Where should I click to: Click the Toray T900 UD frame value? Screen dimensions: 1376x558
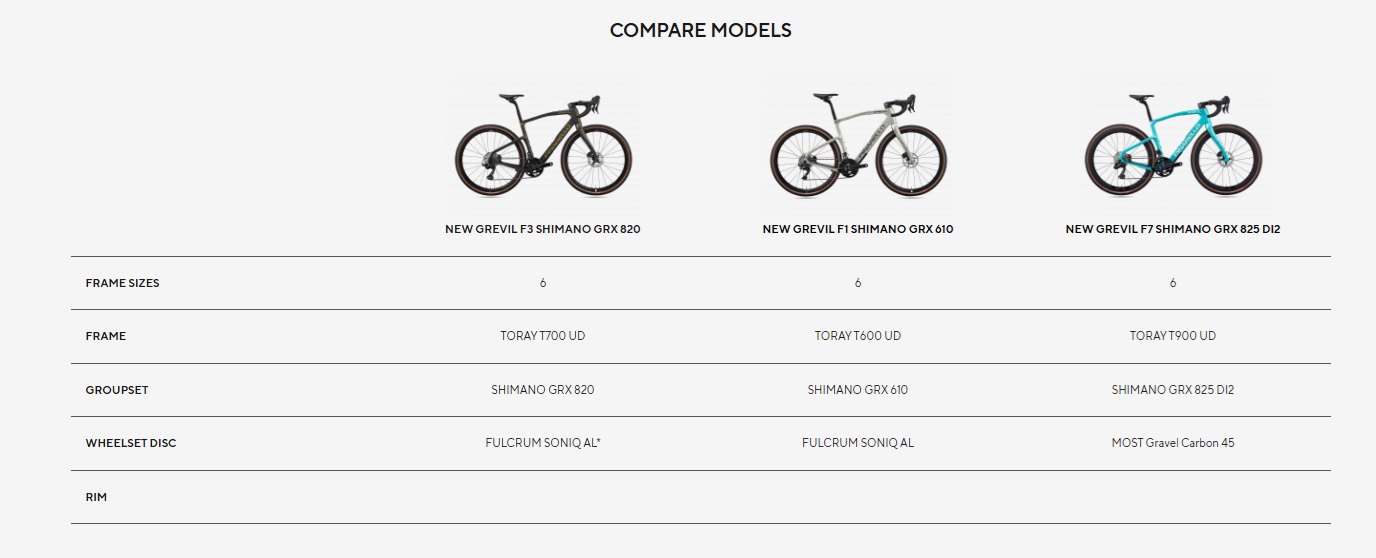1173,336
